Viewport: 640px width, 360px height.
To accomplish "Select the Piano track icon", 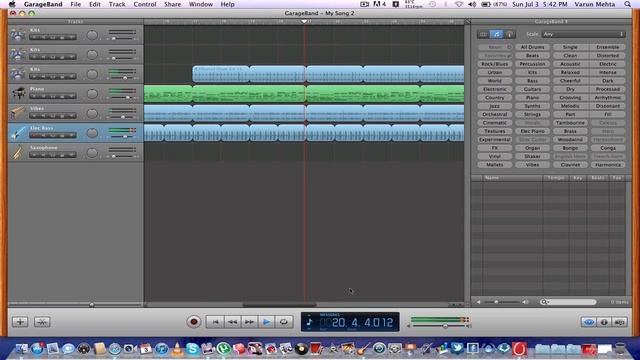I will [x=19, y=93].
